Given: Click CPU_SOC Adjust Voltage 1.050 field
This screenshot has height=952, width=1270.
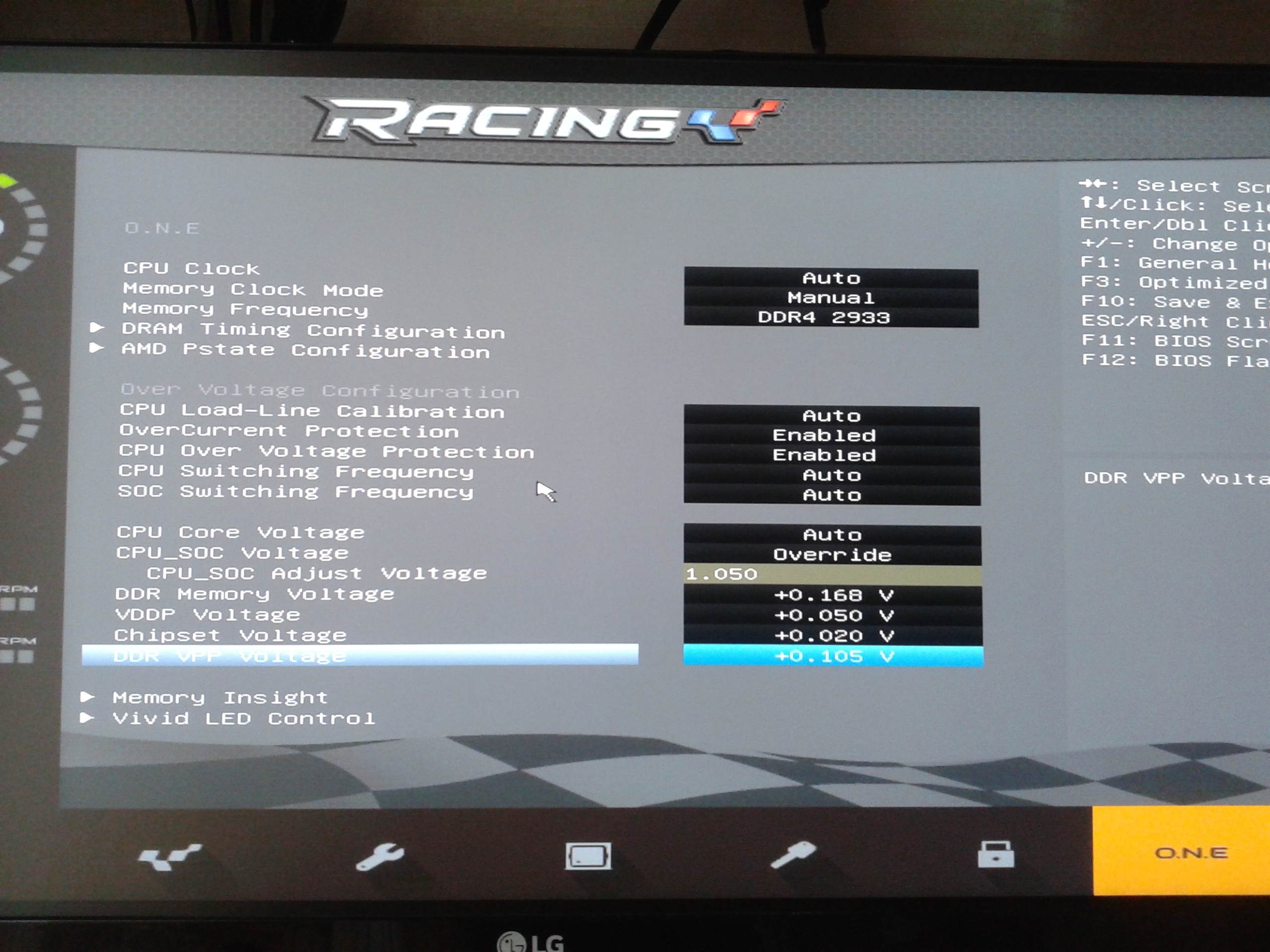Looking at the screenshot, I should click(x=832, y=574).
